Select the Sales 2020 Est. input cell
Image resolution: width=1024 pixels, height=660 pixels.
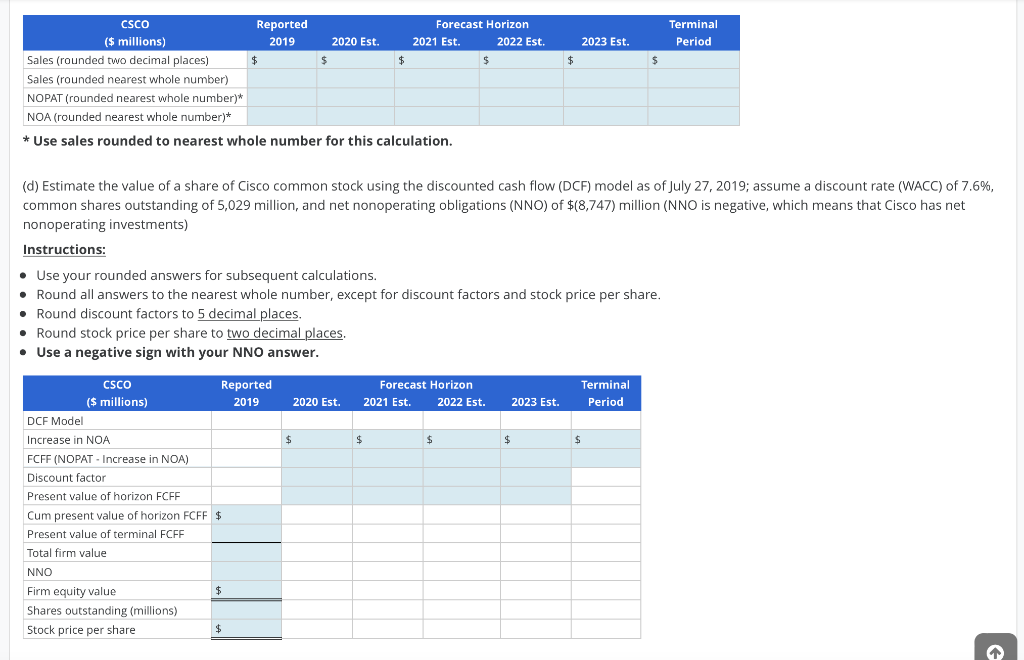pyautogui.click(x=355, y=60)
